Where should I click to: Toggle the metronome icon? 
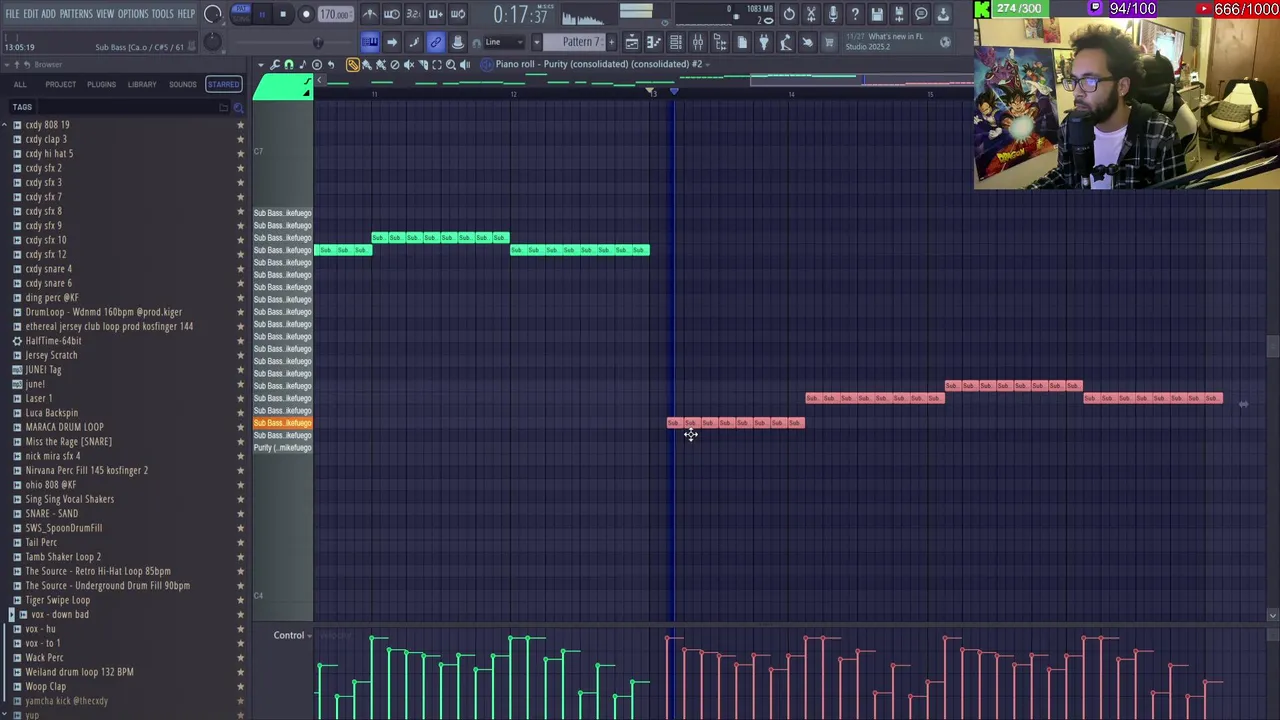[370, 14]
